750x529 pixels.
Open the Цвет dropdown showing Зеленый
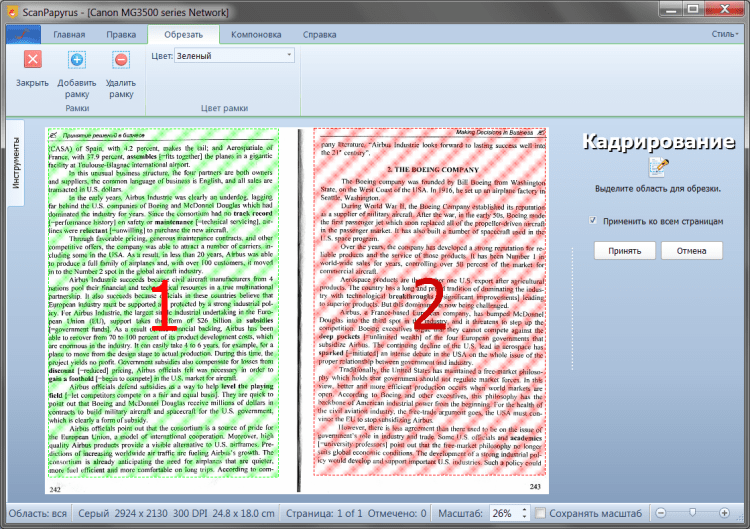pos(234,55)
